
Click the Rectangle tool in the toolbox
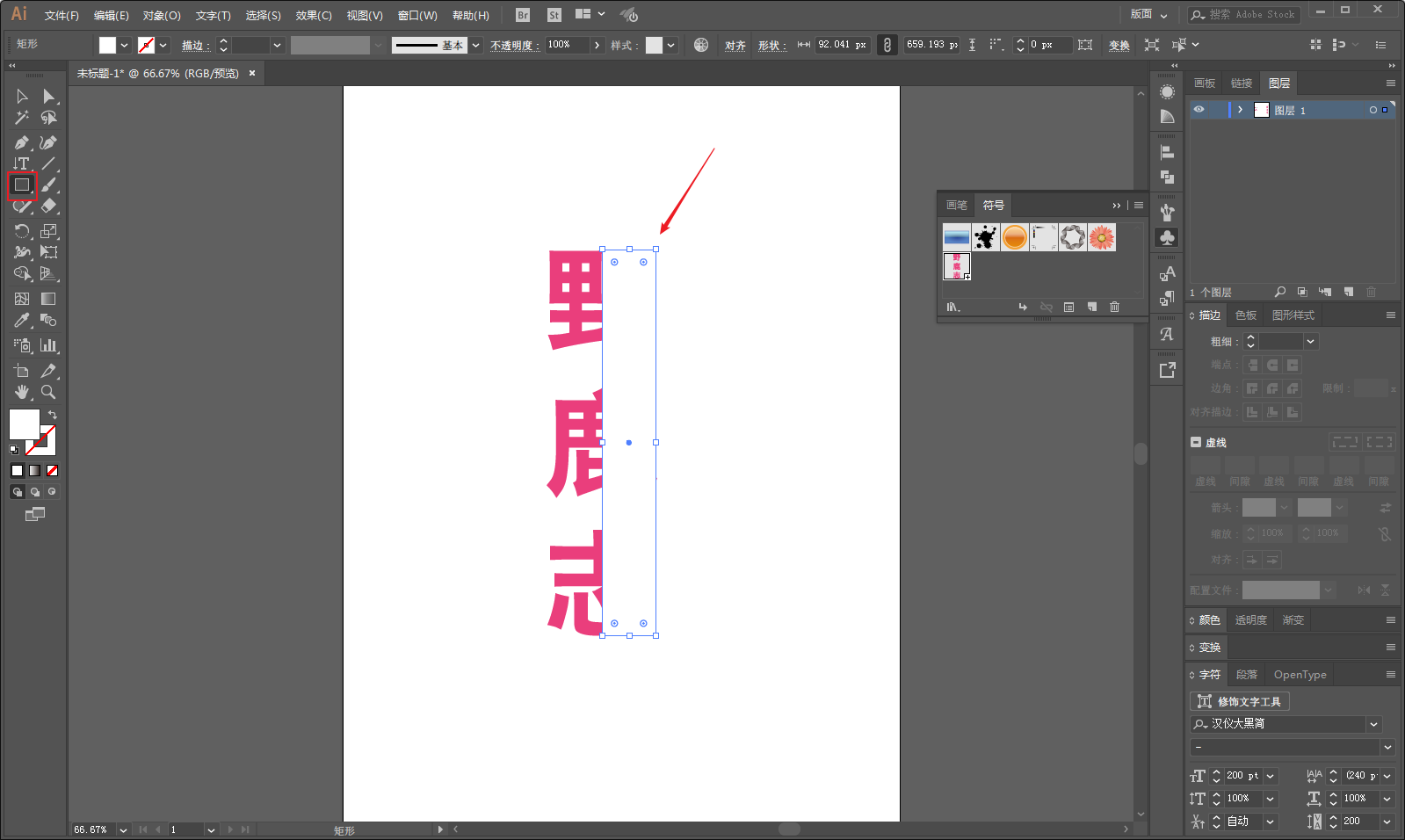coord(22,185)
